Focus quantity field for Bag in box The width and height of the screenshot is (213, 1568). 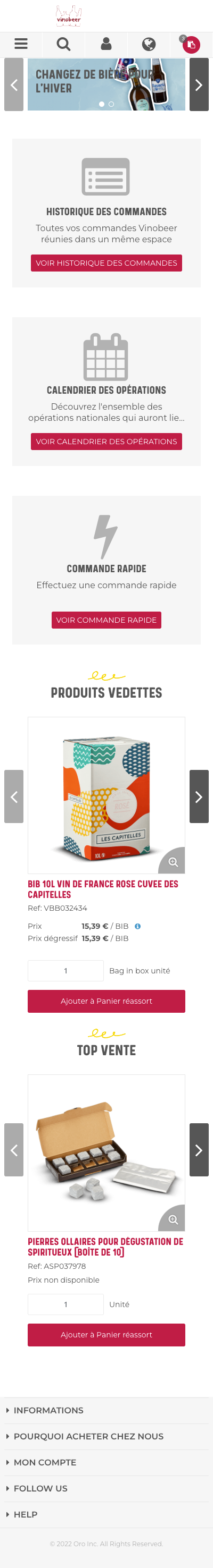click(x=65, y=971)
